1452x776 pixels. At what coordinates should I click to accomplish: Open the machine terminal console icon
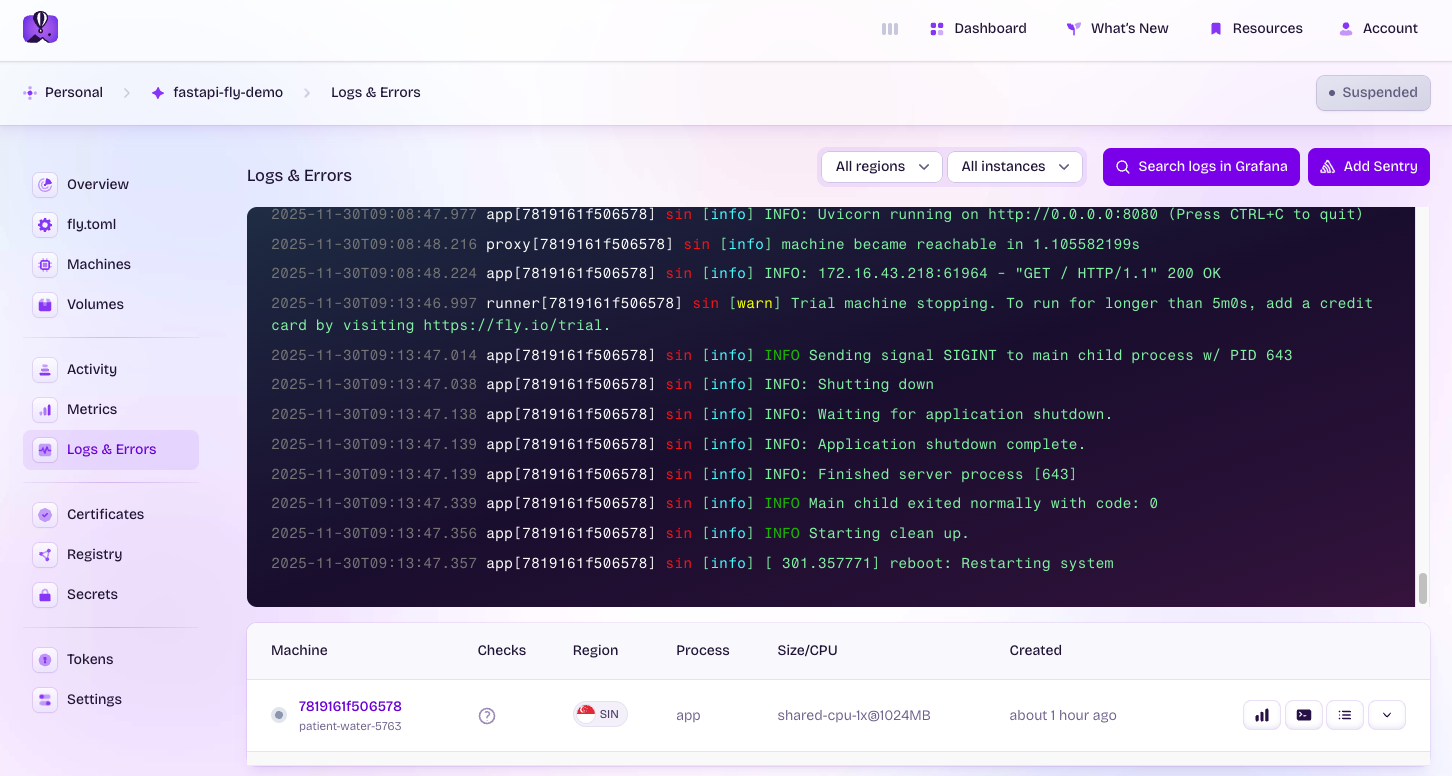[x=1303, y=715]
